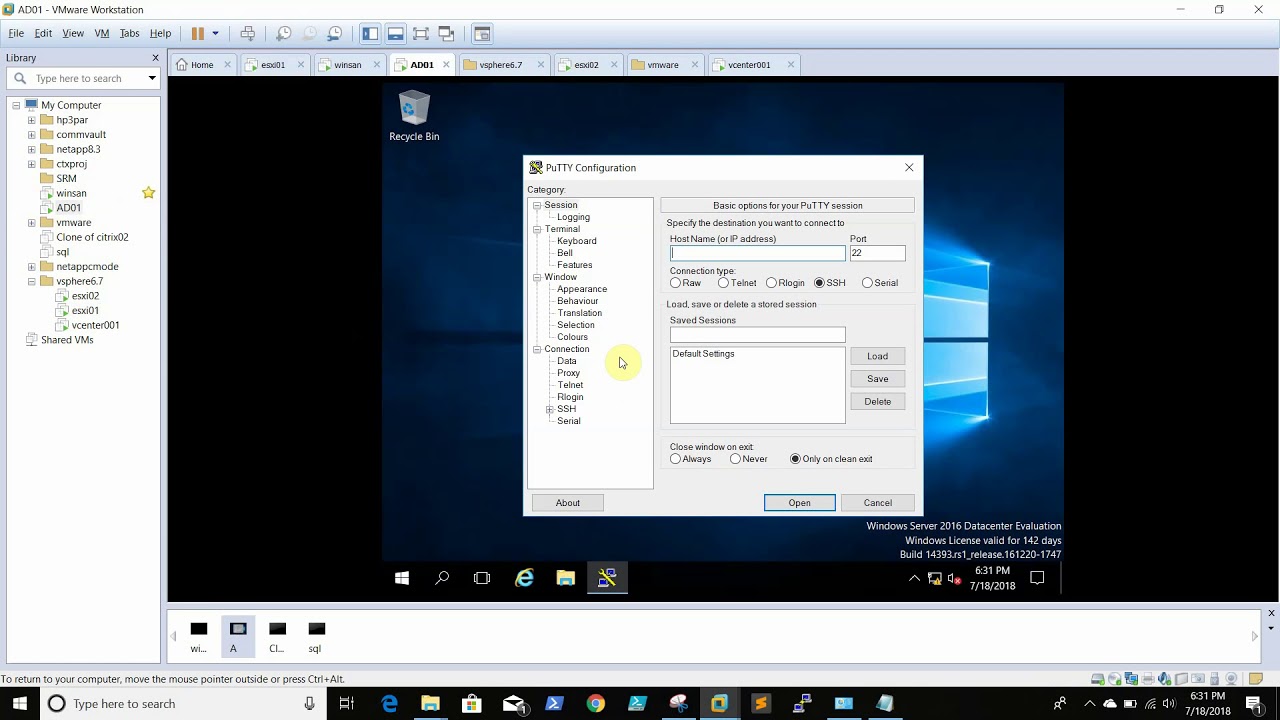Collapse the Terminal category node
The height and width of the screenshot is (720, 1280).
[537, 229]
